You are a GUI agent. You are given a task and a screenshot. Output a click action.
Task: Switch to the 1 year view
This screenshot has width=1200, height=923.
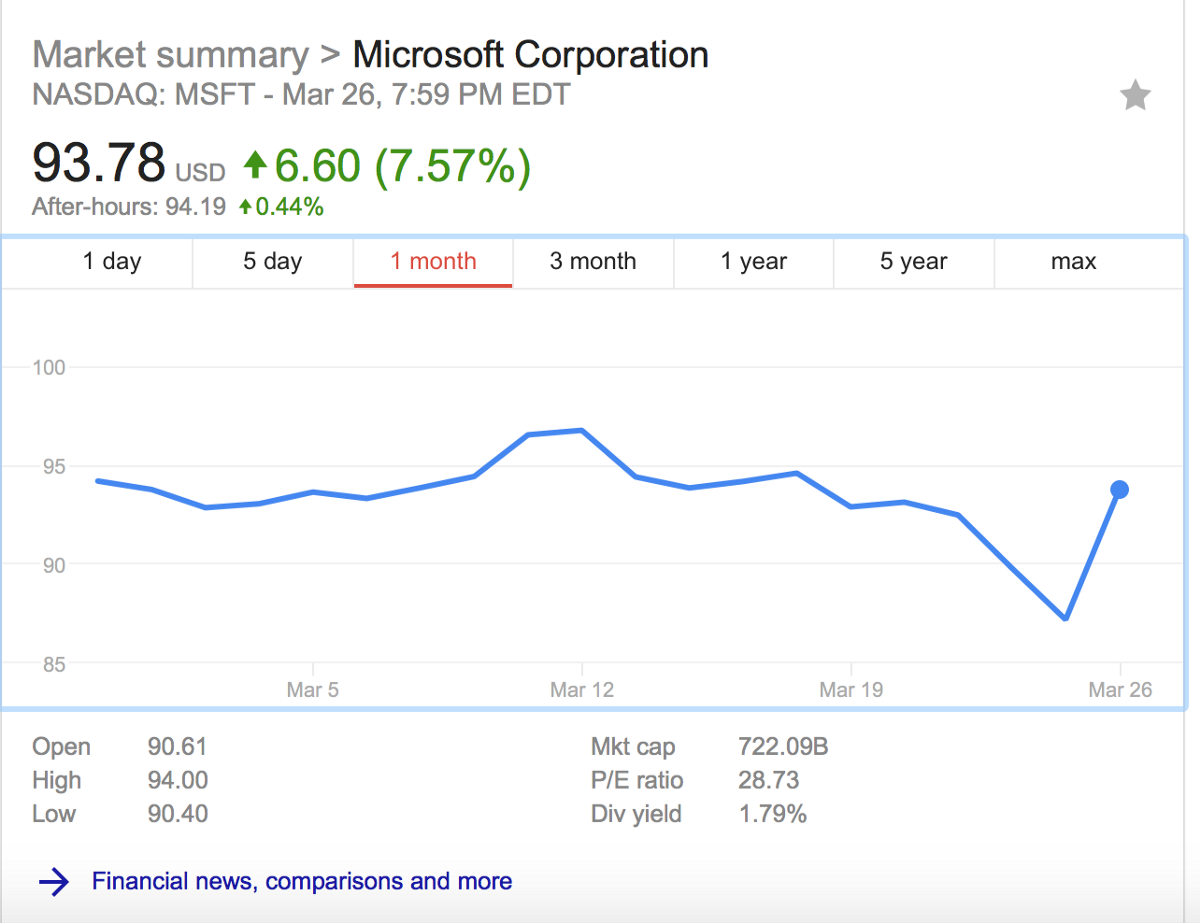pos(754,262)
